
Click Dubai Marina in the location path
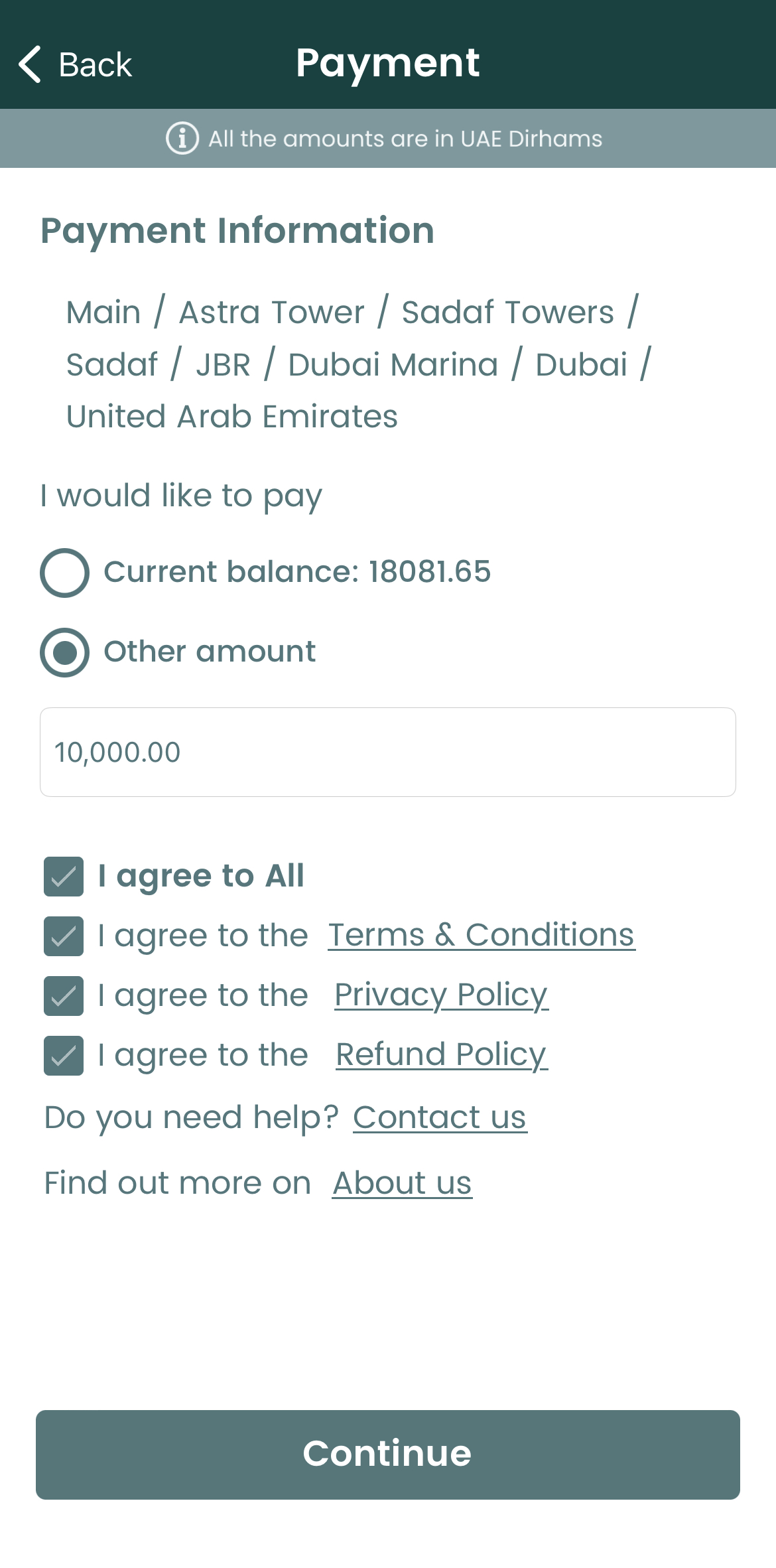click(x=393, y=364)
